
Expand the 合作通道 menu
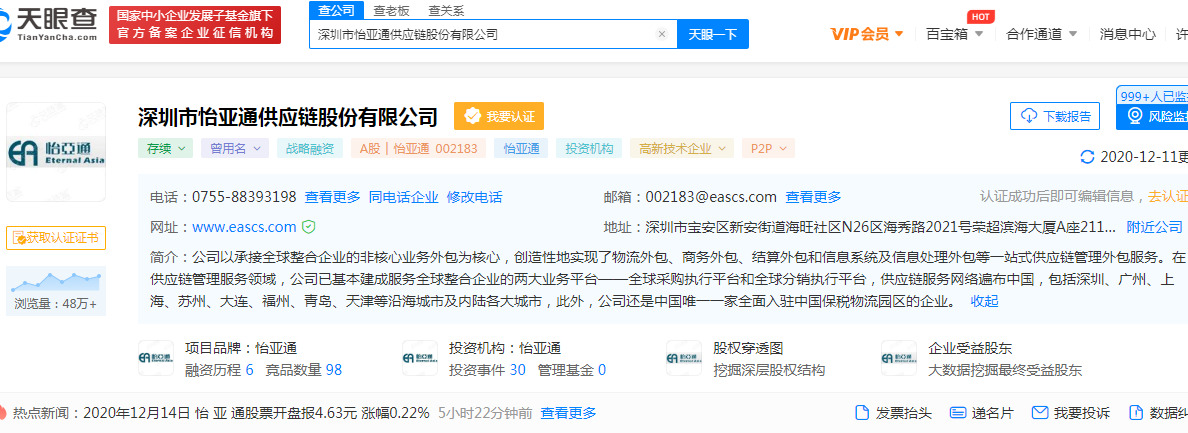[1041, 34]
